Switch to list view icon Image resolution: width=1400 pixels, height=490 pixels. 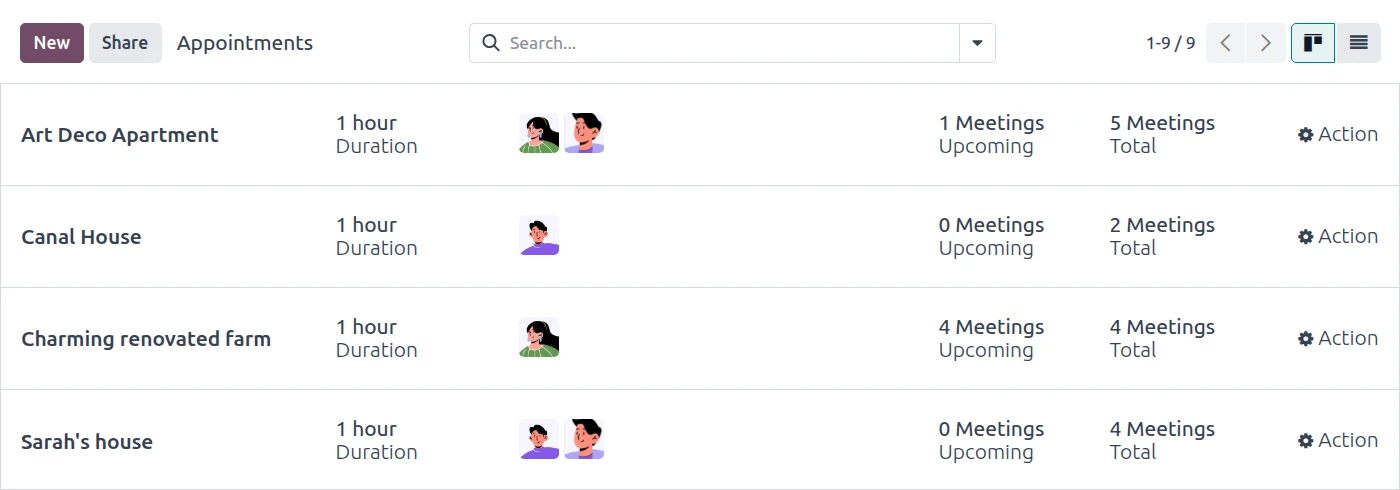point(1358,43)
